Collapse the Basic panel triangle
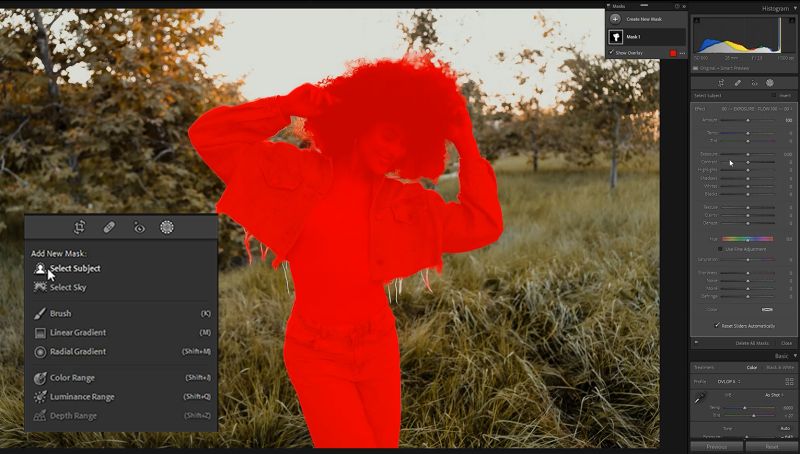Viewport: 800px width, 454px height. (x=795, y=356)
